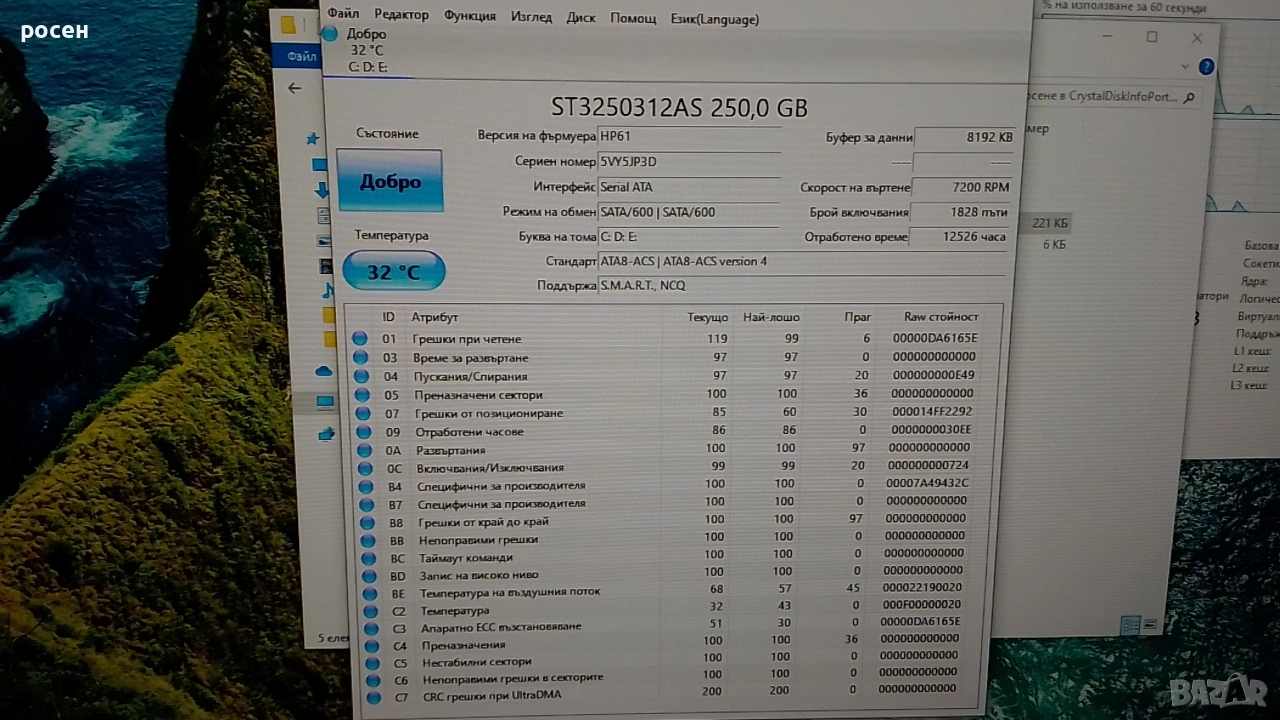Click the status circle for attribute 05 Преназначени сектори

(361, 395)
